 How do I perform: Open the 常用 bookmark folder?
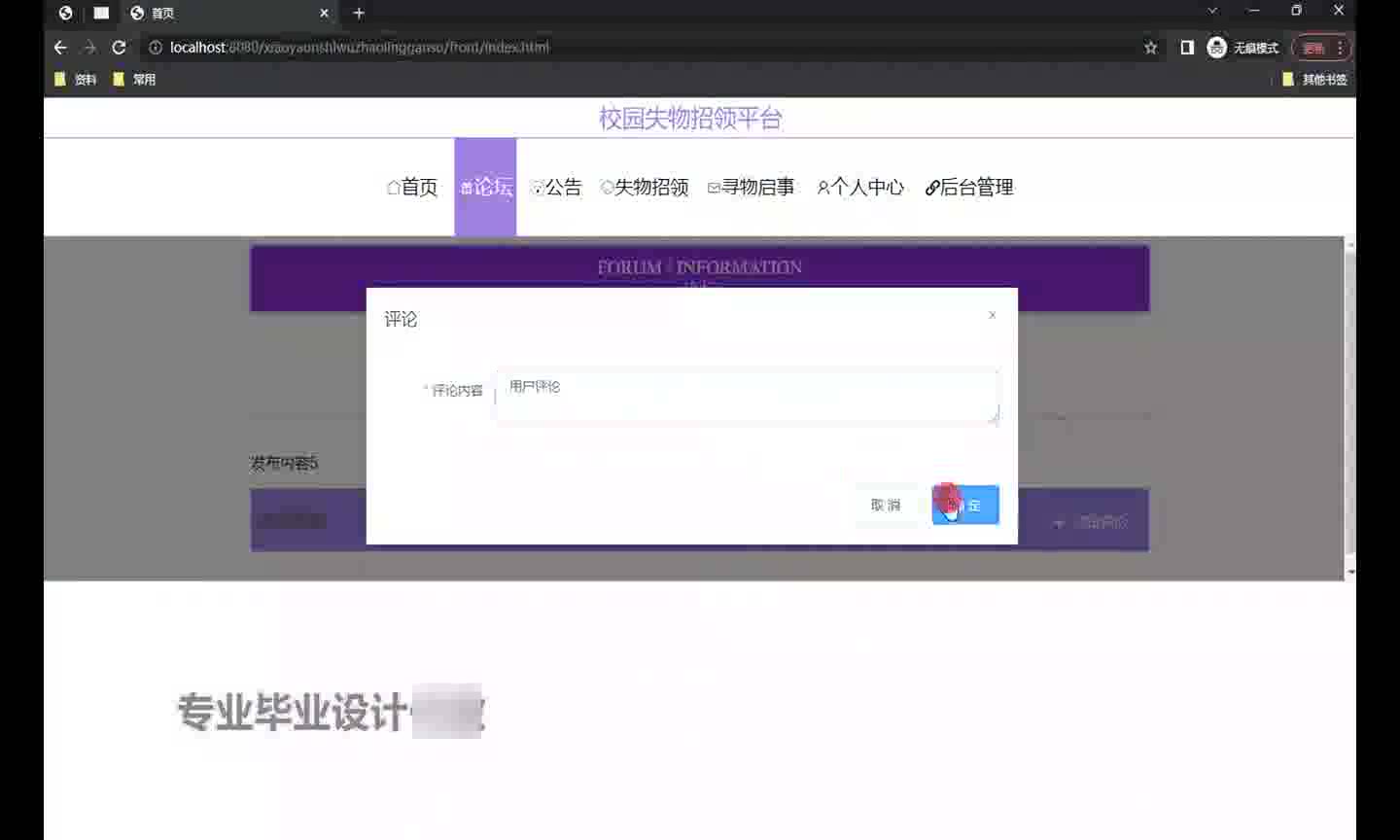[134, 80]
